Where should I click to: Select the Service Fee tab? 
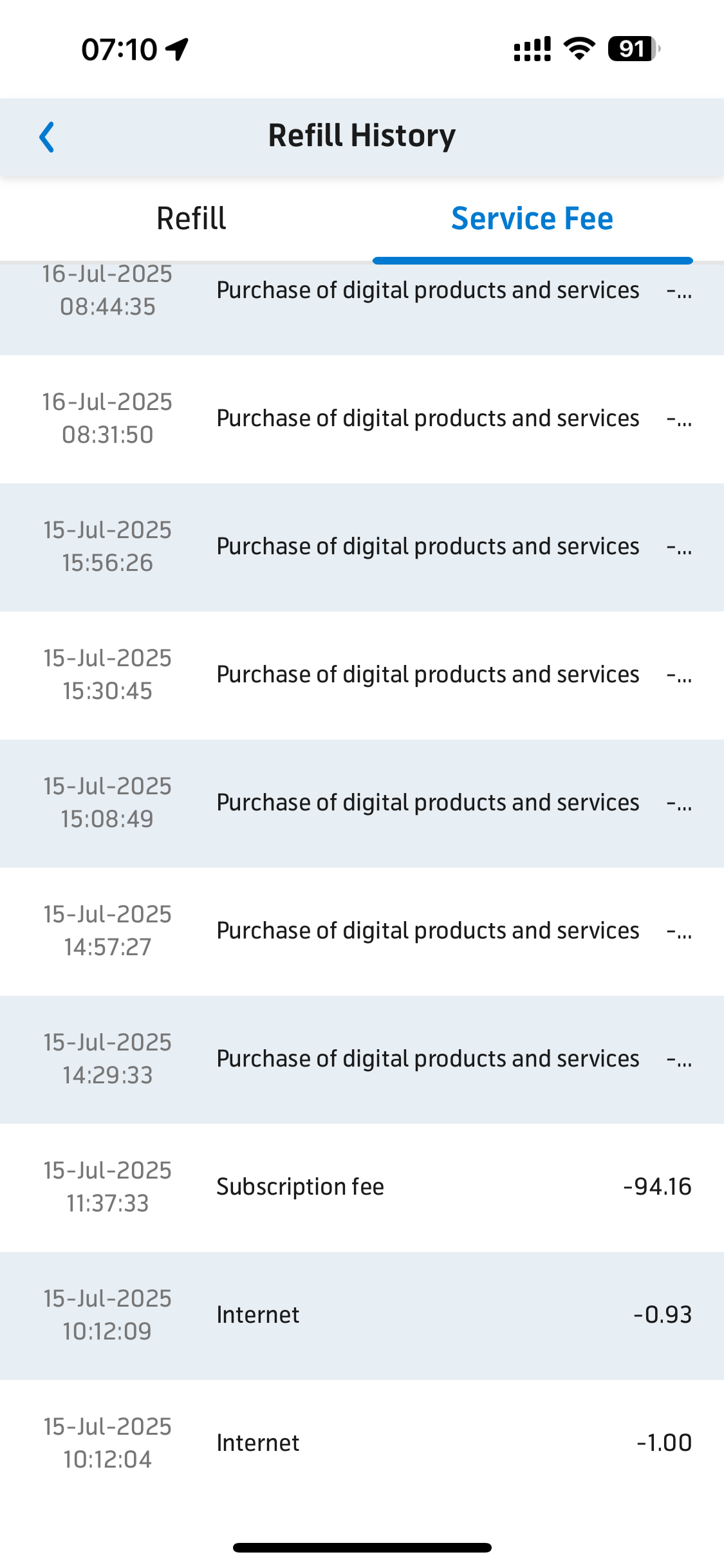(x=532, y=219)
